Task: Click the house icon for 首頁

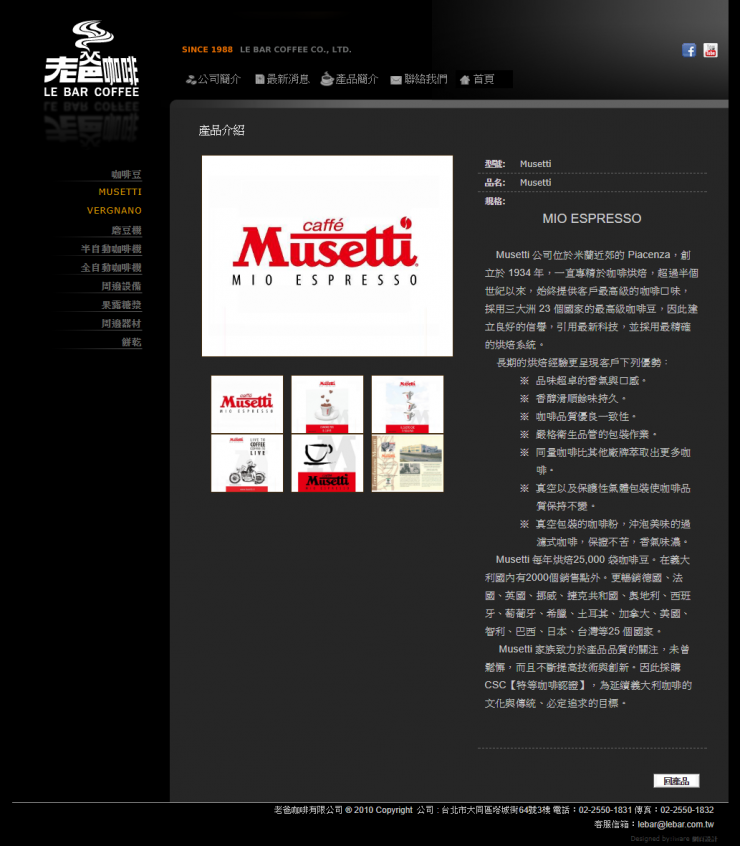Action: 465,80
